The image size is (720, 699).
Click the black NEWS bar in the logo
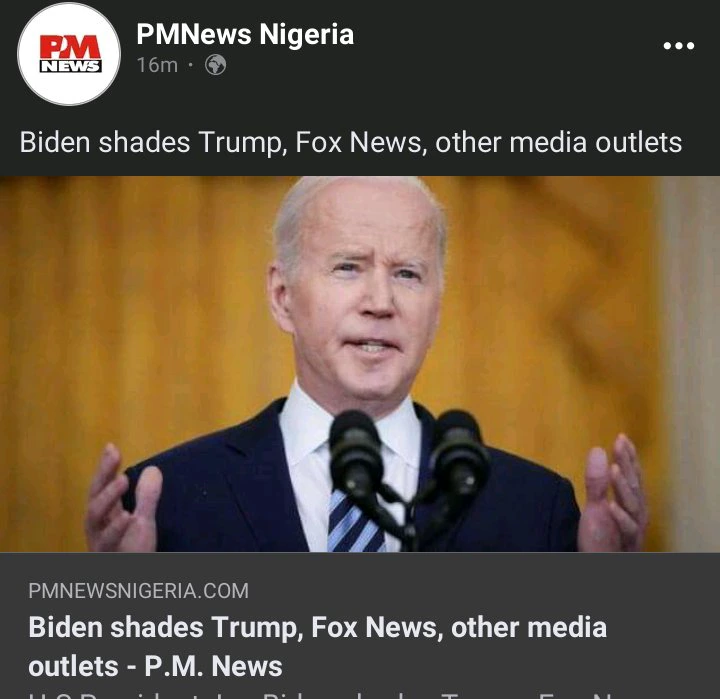[x=71, y=66]
